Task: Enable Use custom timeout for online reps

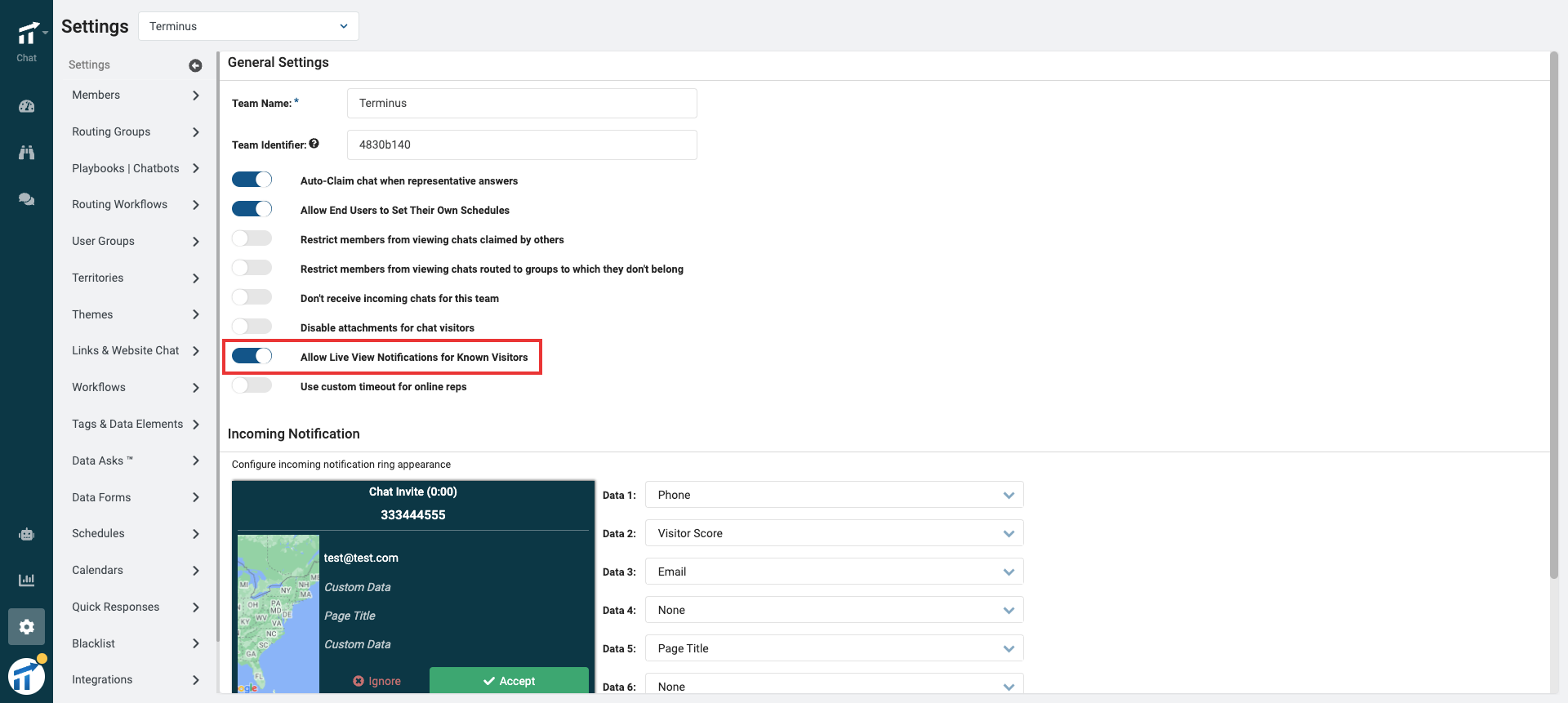Action: coord(252,385)
